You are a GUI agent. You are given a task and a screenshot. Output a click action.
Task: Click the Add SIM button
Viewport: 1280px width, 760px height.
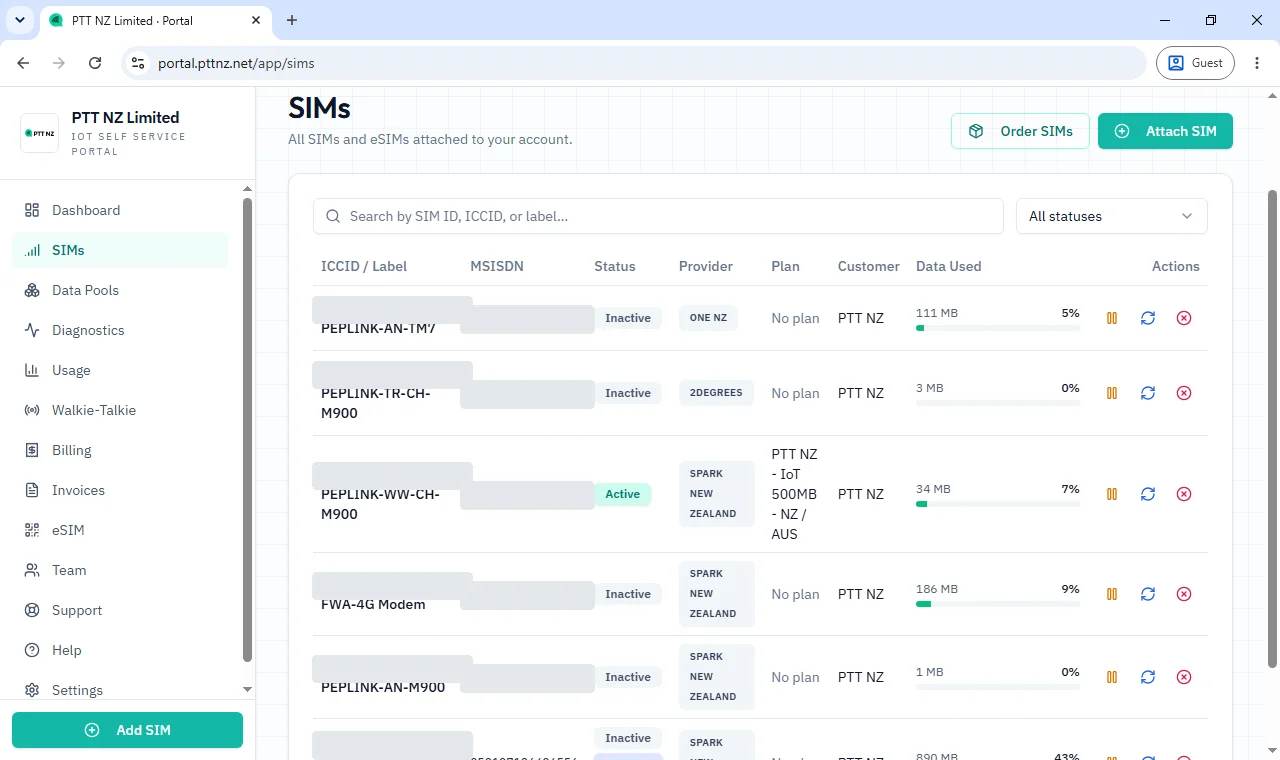point(127,730)
